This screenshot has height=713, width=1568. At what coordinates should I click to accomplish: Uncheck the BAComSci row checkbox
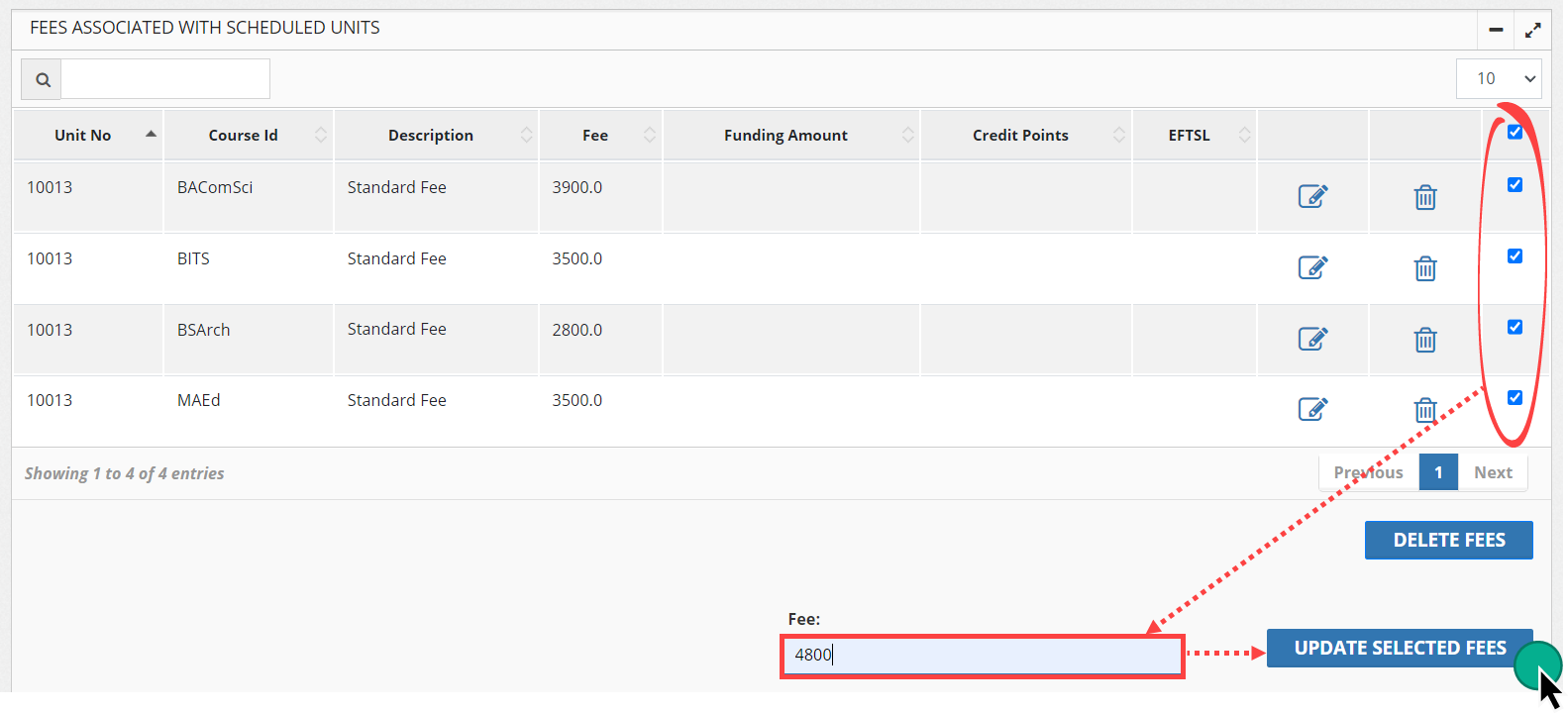[x=1515, y=185]
